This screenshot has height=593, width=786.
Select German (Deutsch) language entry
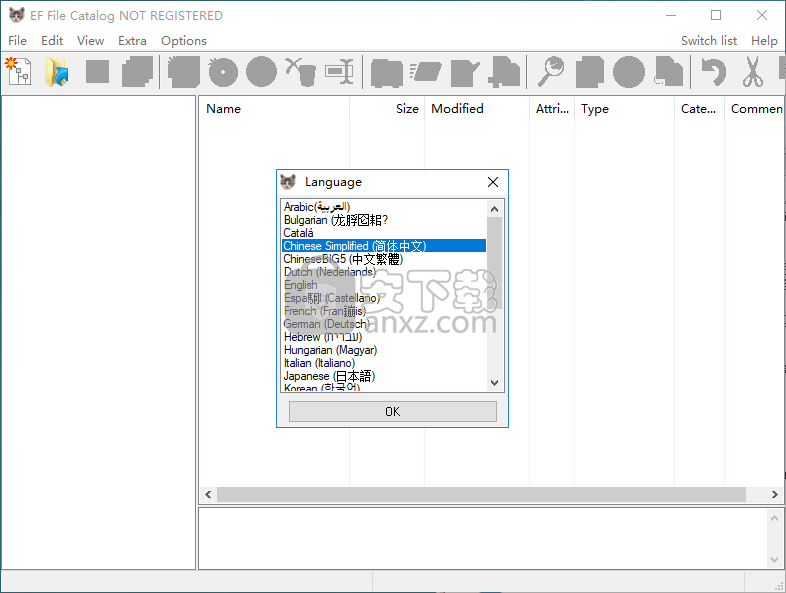pos(383,324)
